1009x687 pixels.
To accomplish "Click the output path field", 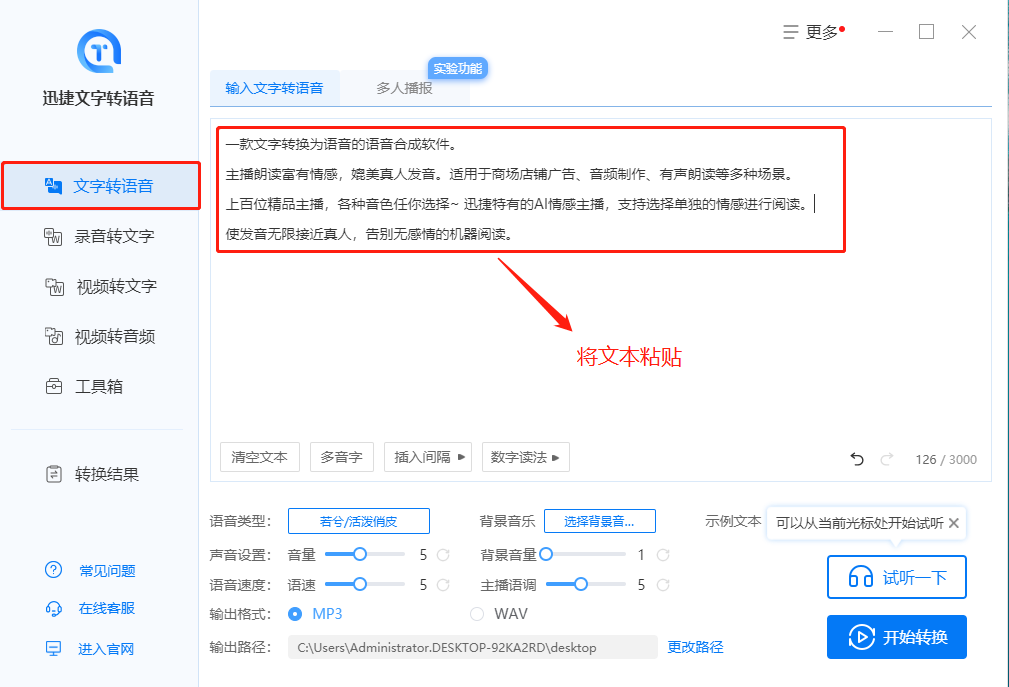I will pos(472,647).
